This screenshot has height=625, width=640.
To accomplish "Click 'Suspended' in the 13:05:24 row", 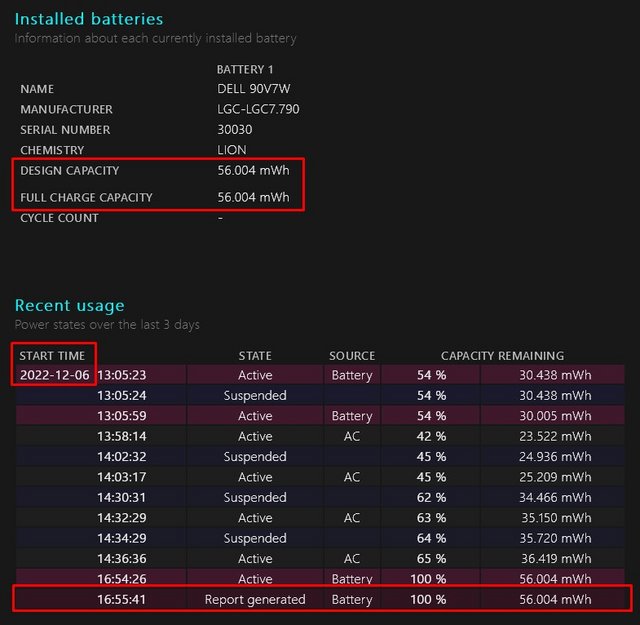I will (x=255, y=396).
